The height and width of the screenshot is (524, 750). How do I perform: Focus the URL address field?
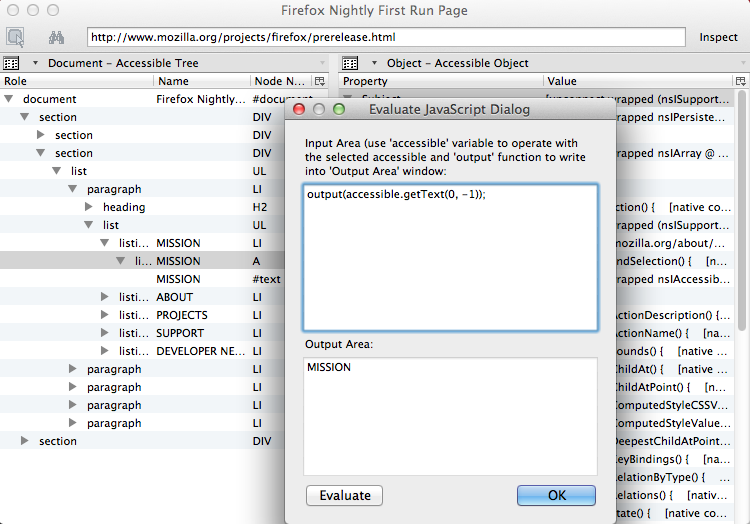pos(386,37)
